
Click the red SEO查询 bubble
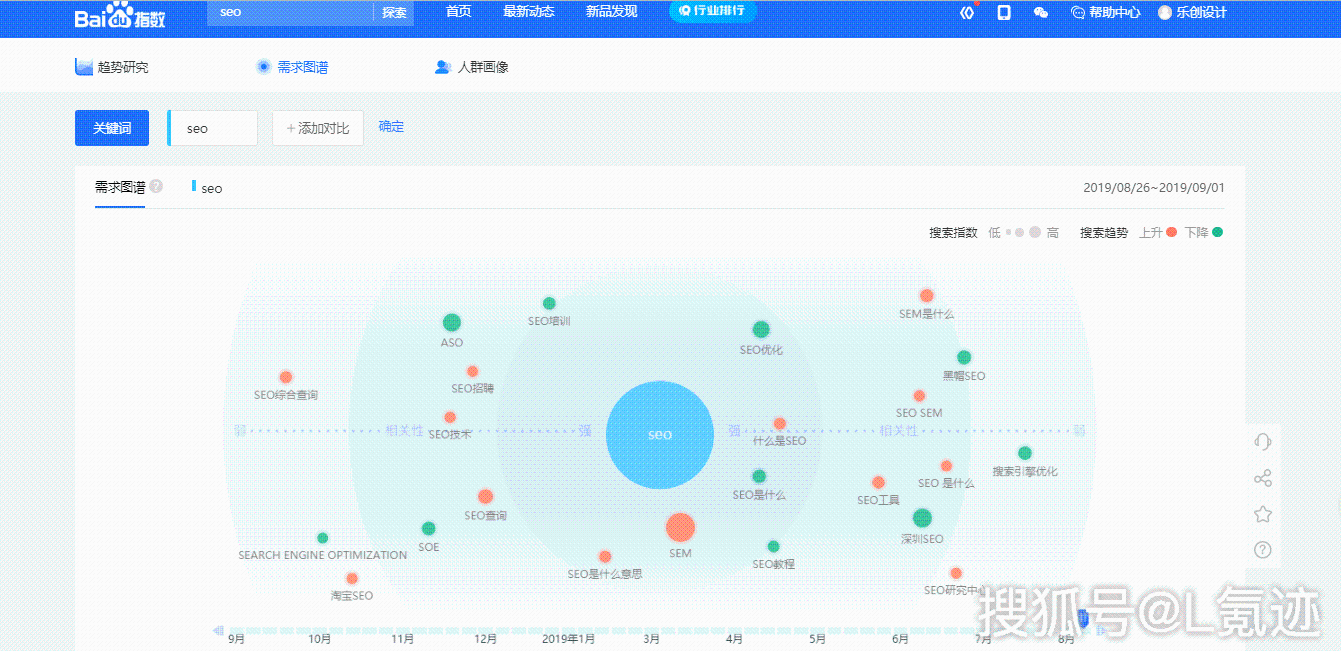486,496
